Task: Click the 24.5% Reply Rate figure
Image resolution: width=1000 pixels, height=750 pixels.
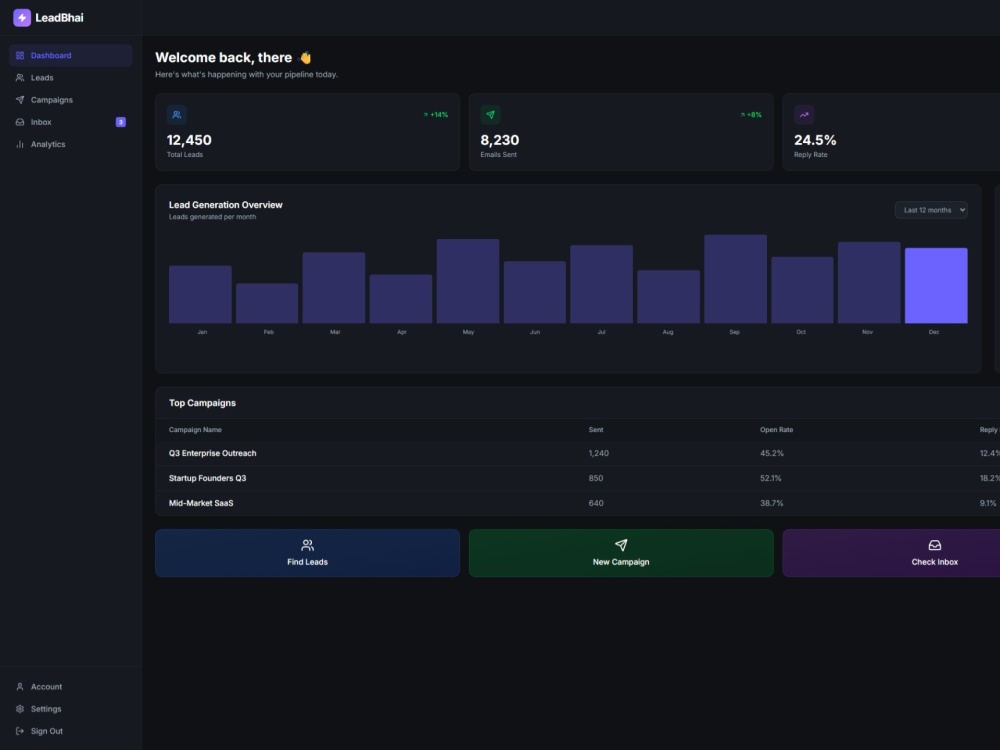Action: (815, 140)
